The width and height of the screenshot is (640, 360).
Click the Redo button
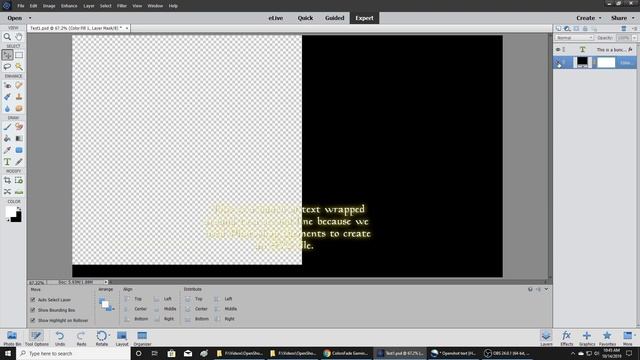(x=81, y=338)
